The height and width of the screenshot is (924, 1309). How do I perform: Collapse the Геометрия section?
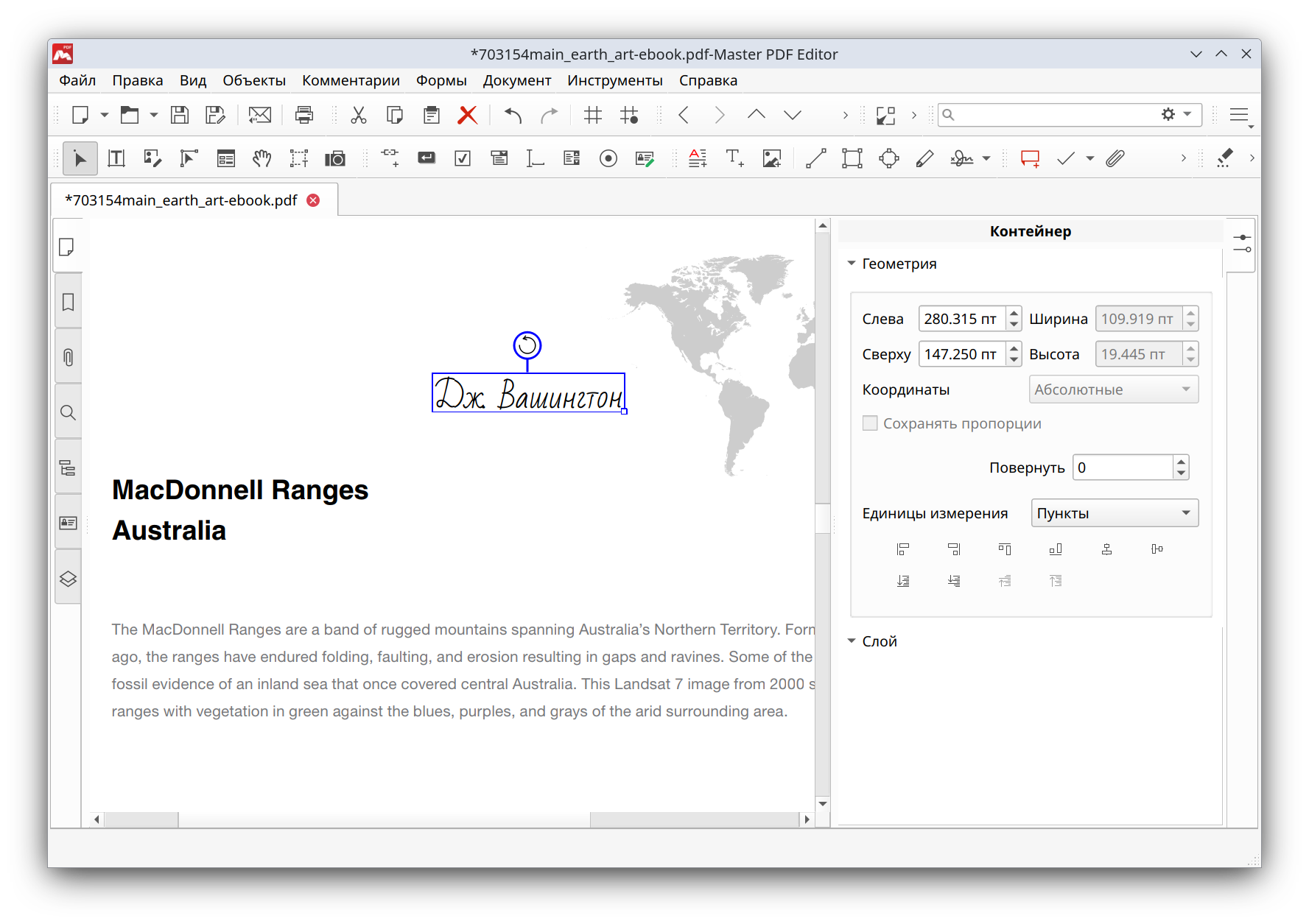[852, 263]
